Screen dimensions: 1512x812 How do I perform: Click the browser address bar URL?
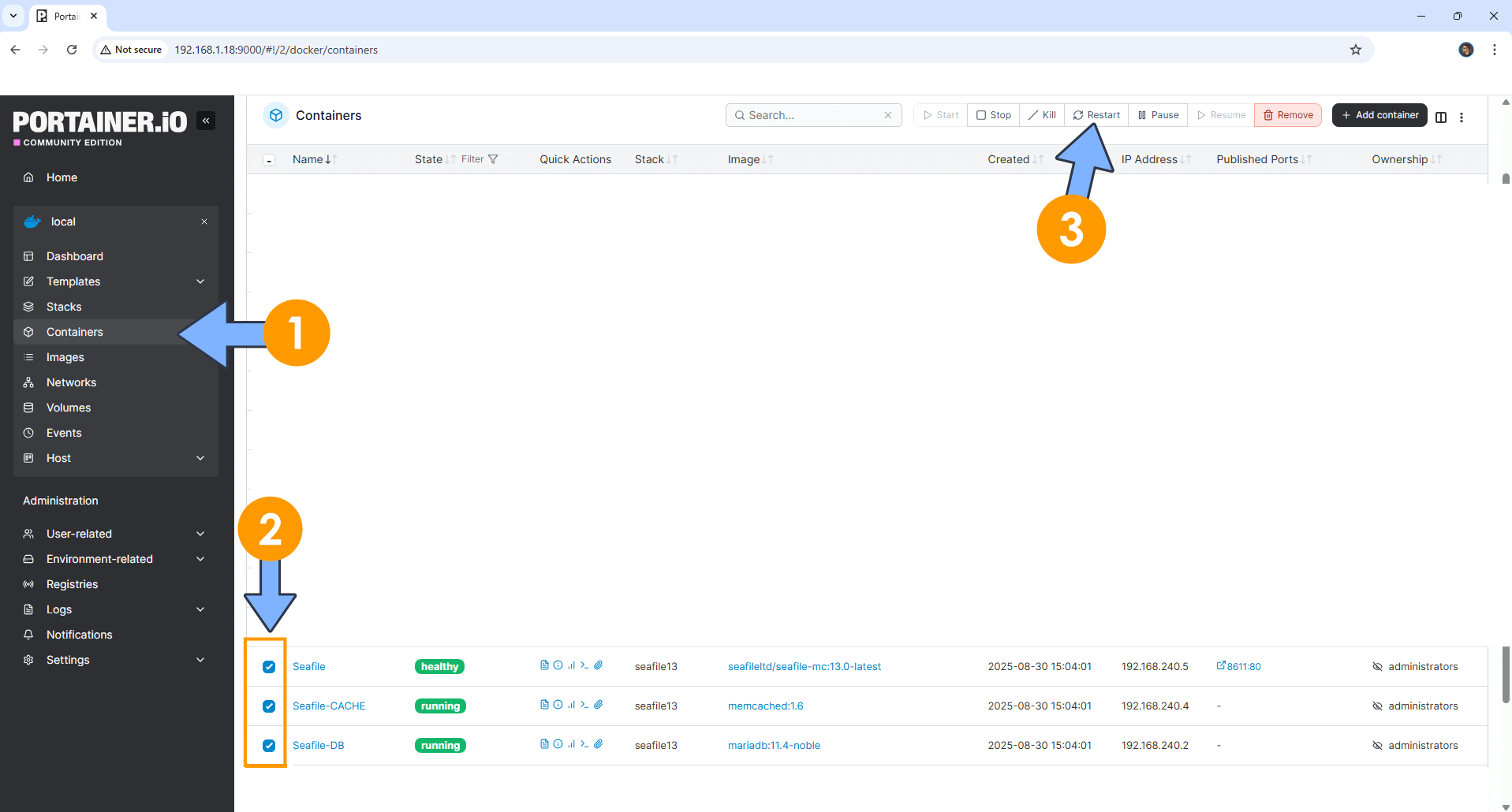point(276,50)
